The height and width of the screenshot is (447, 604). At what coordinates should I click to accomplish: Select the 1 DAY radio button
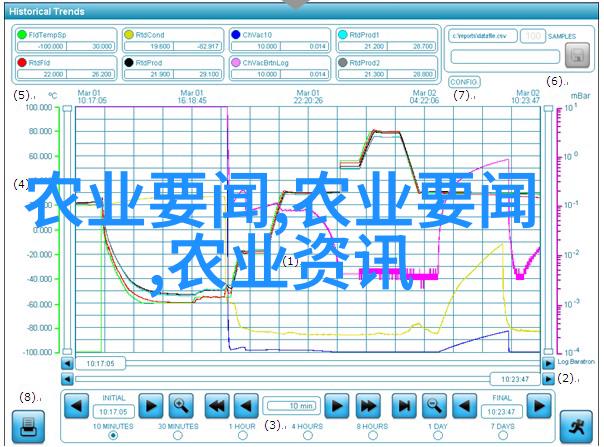438,435
